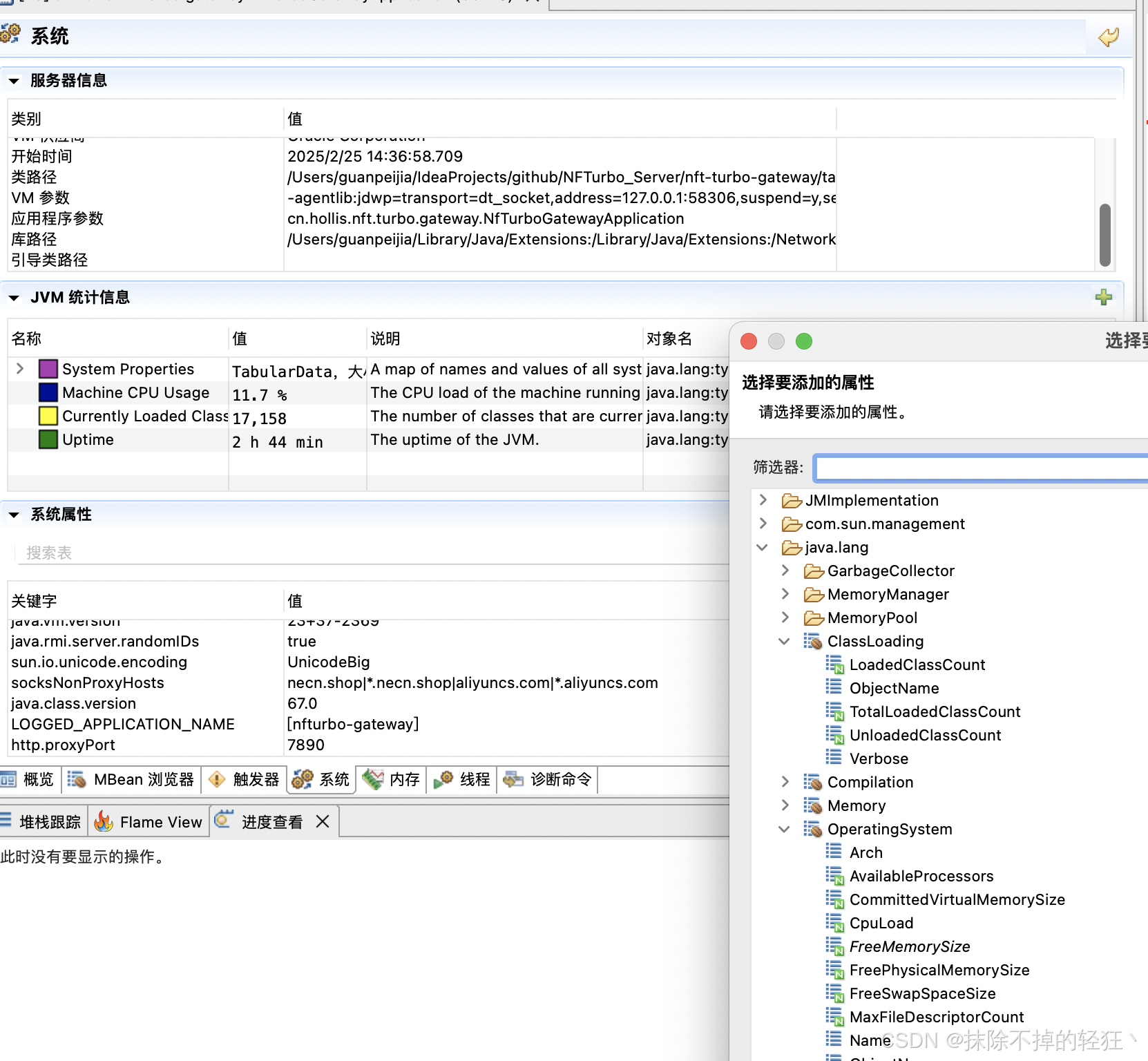Viewport: 1148px width, 1061px height.
Task: Select the FreeMemorySize attribute
Action: pyautogui.click(x=910, y=946)
